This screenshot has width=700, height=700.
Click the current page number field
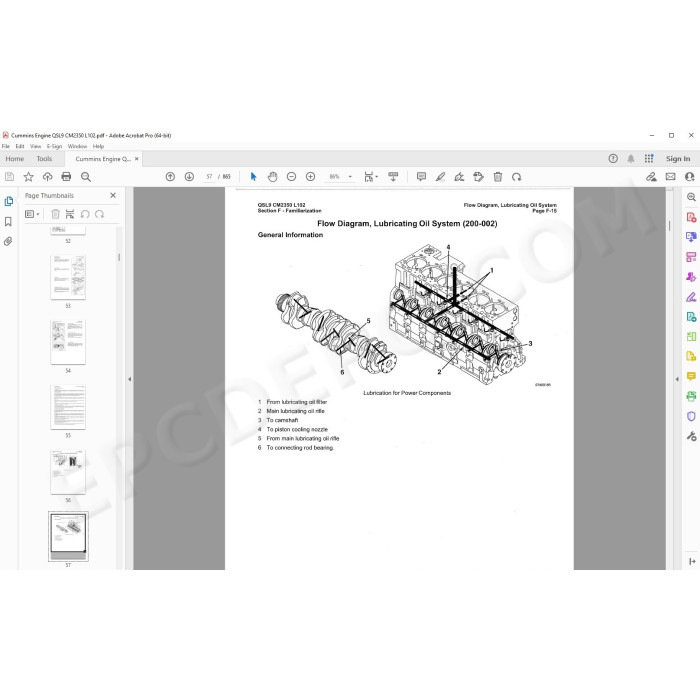click(209, 177)
